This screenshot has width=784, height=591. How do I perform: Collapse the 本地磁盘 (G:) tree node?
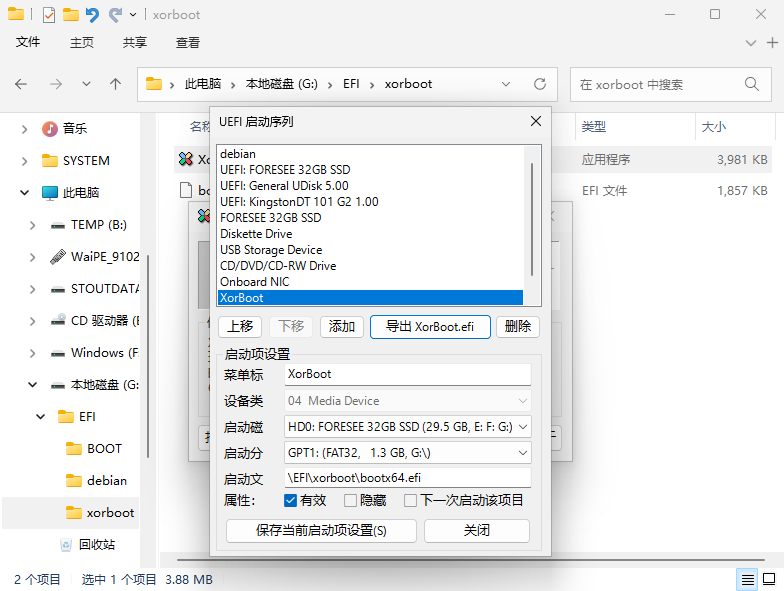pos(32,384)
